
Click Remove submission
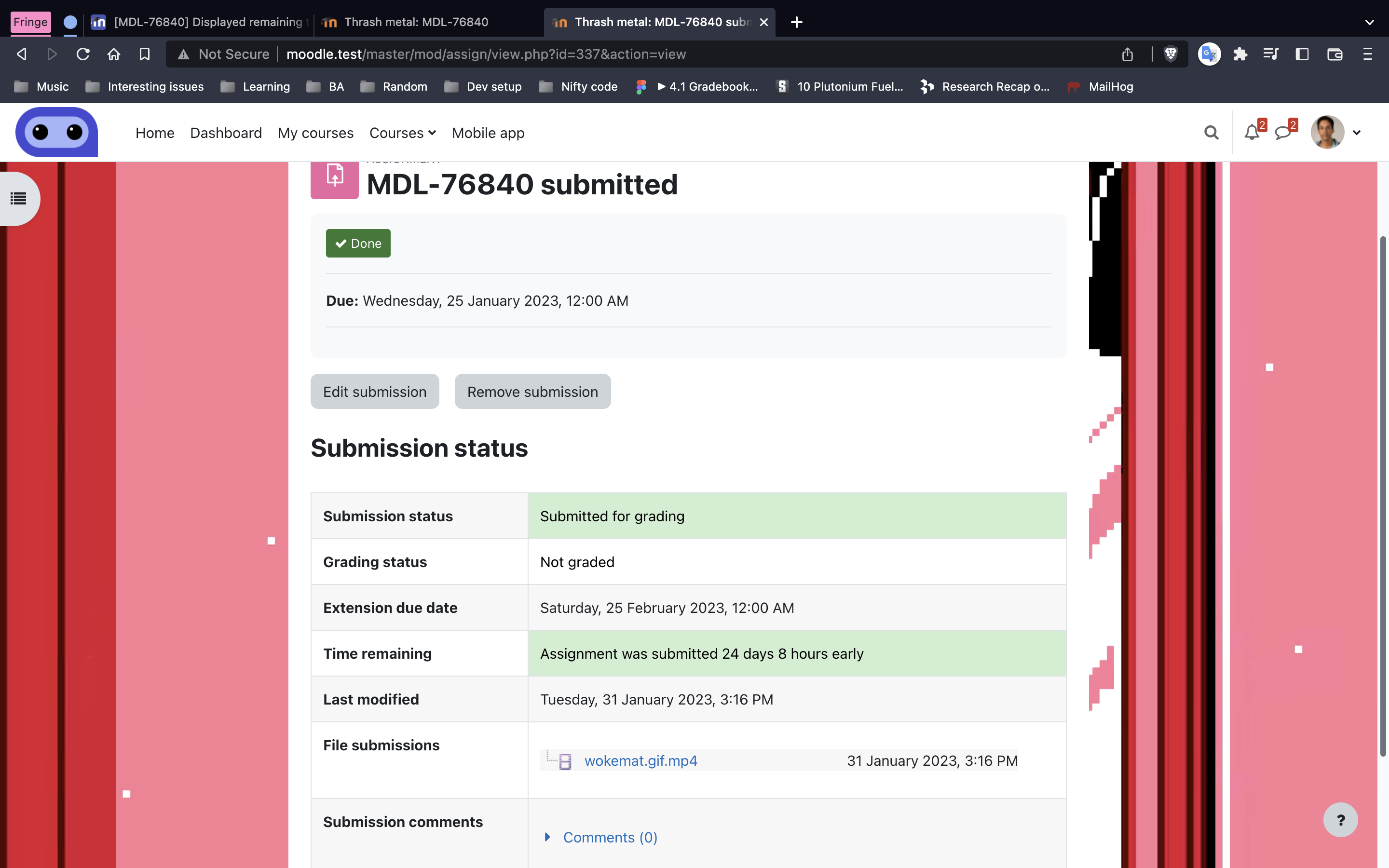tap(532, 392)
